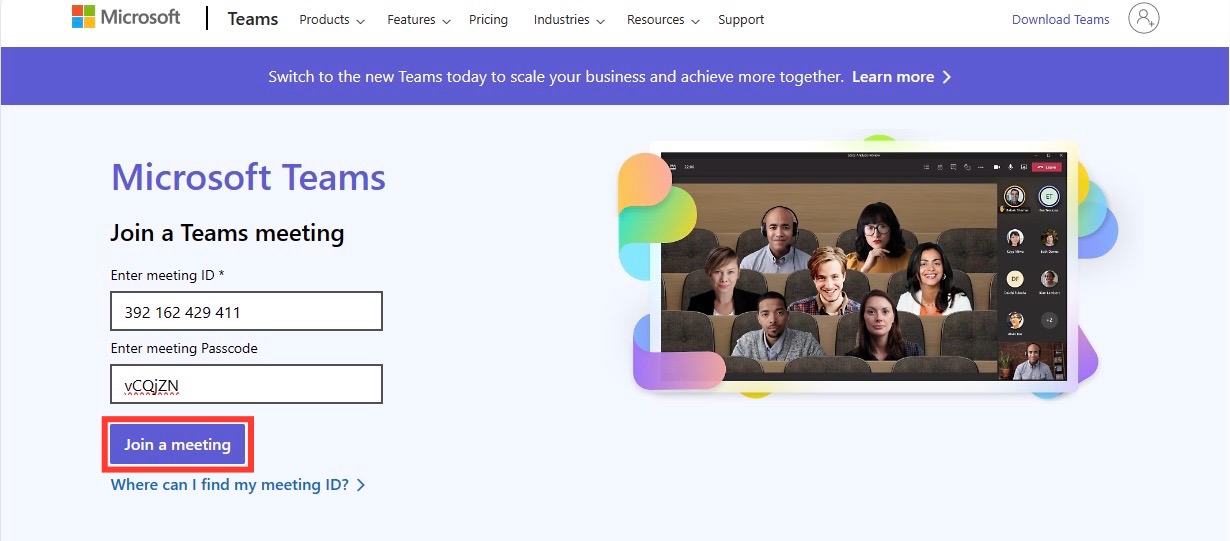Screen dimensions: 1230x541
Task: Expand the Industries menu
Action: pyautogui.click(x=569, y=20)
